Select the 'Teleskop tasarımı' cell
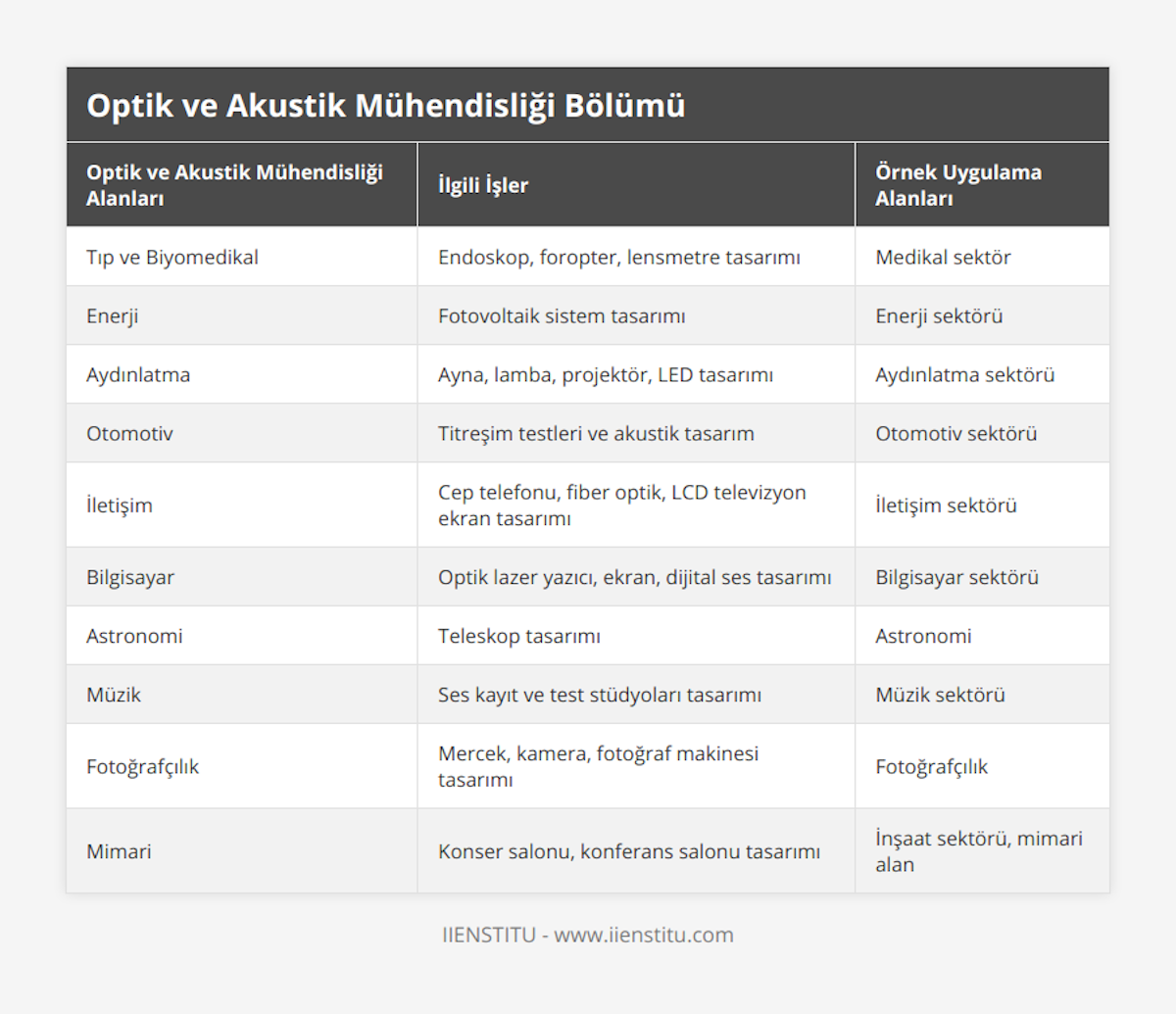This screenshot has height=1014, width=1176. pyautogui.click(x=519, y=637)
